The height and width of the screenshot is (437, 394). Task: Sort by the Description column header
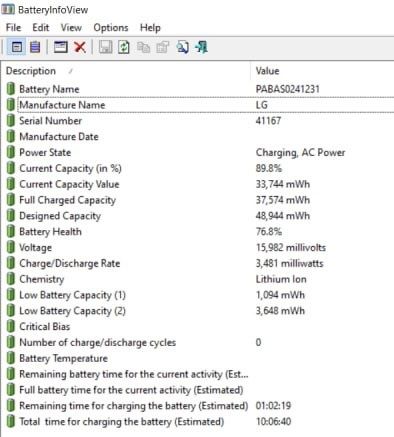click(x=126, y=71)
